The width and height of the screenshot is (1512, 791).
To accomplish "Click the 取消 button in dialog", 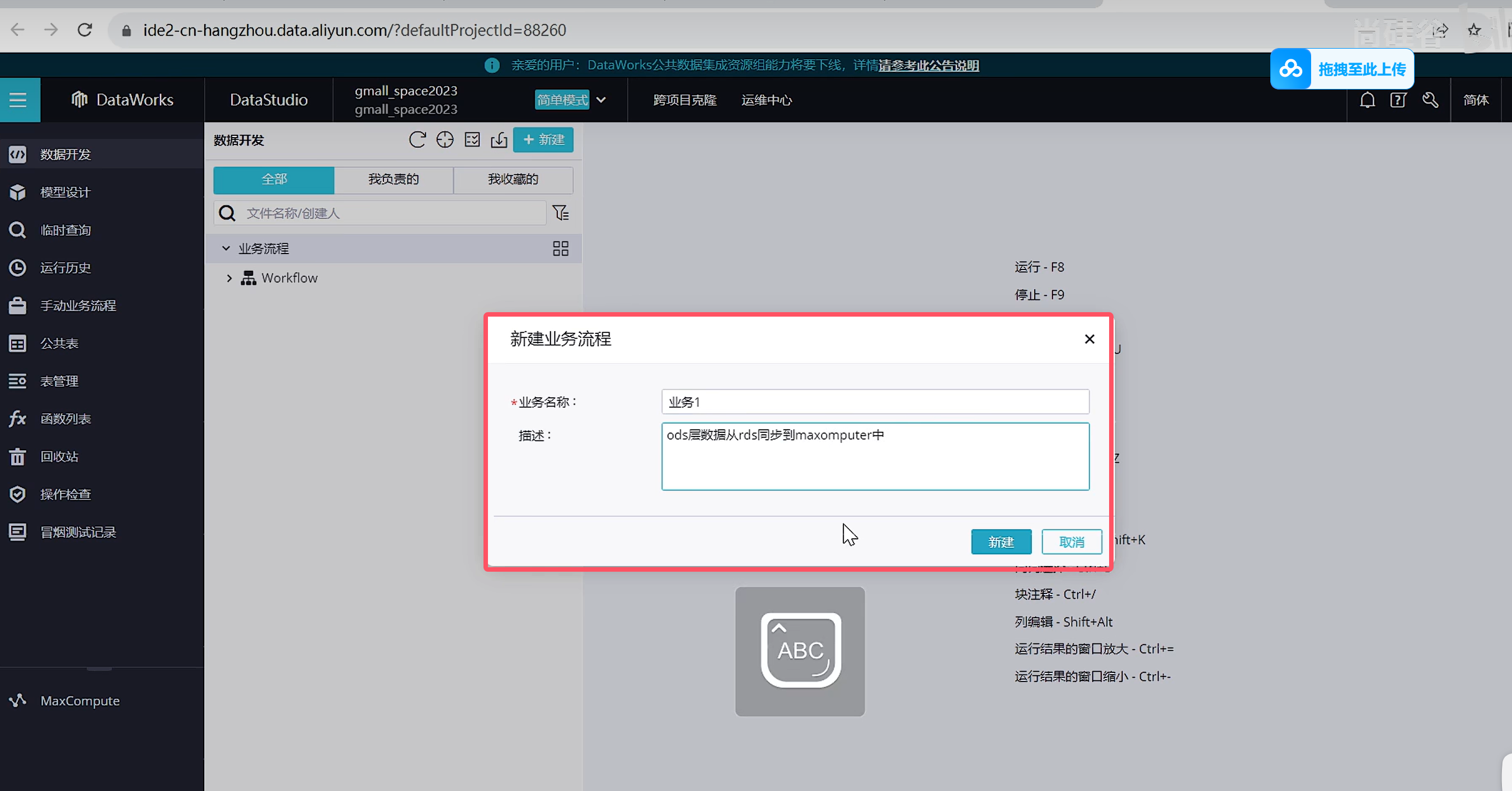I will coord(1071,542).
